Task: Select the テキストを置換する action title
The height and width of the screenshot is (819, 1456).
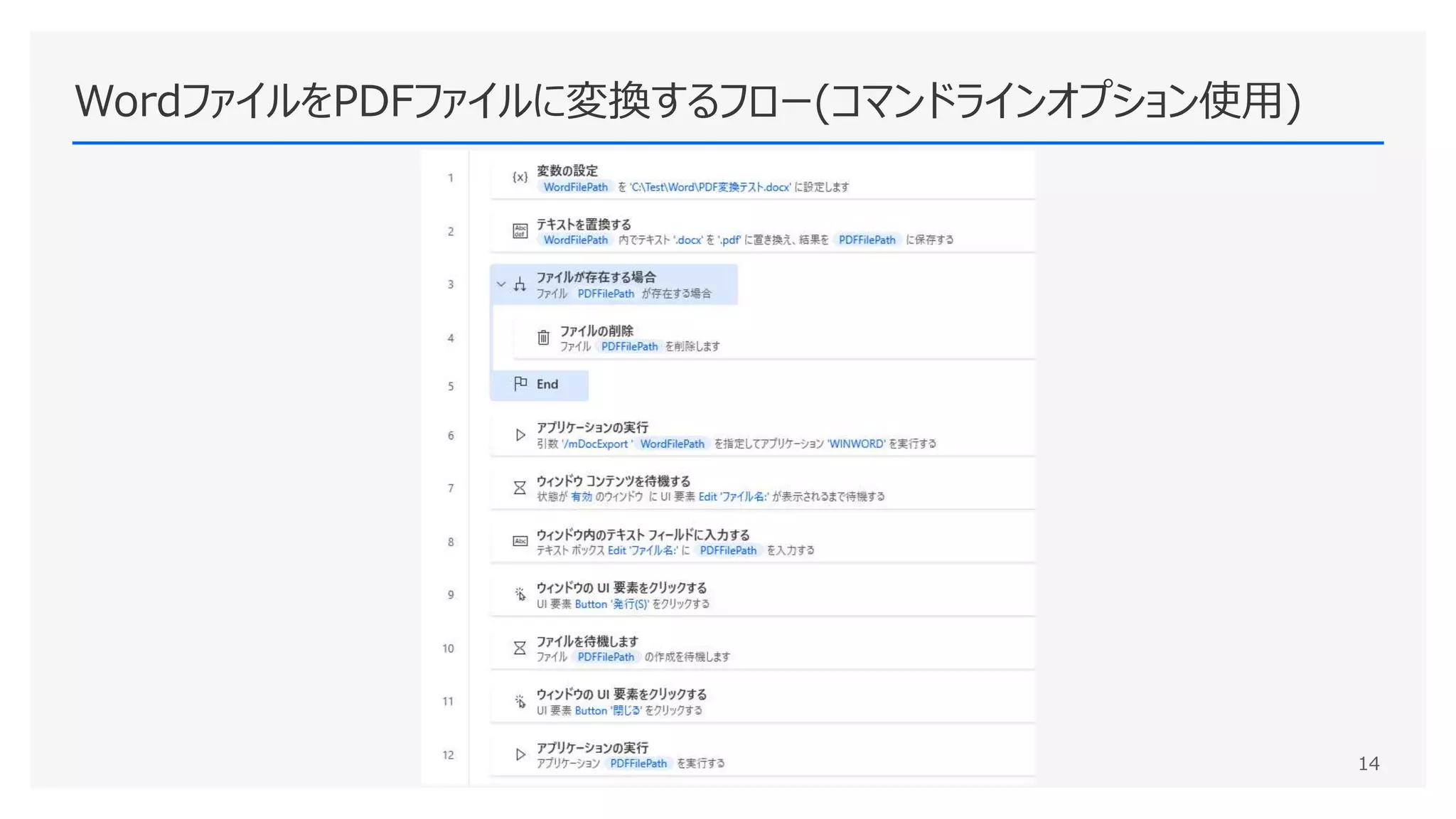Action: click(583, 224)
